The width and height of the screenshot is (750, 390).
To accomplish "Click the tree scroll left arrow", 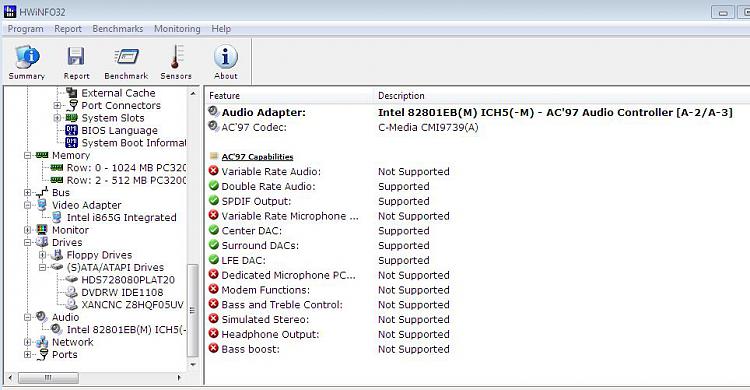I will tap(10, 378).
